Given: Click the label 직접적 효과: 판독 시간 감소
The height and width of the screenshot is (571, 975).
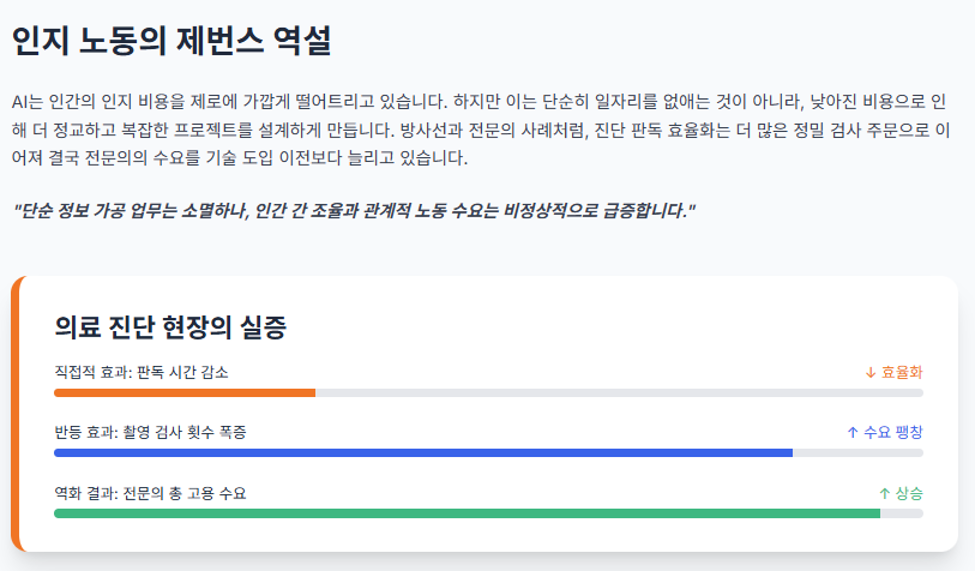Looking at the screenshot, I should pos(141,373).
